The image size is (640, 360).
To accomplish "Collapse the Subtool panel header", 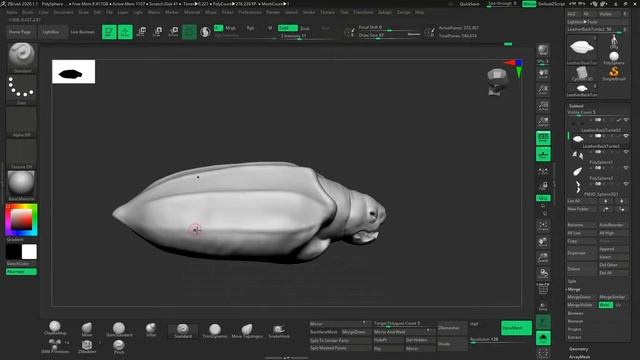I will point(576,106).
